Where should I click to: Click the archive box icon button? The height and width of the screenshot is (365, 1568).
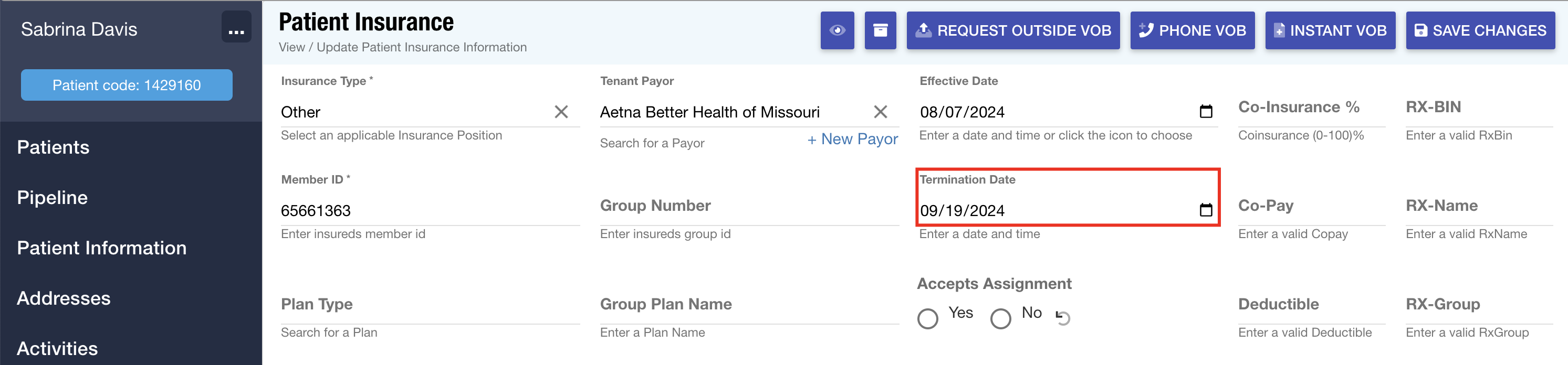point(880,30)
